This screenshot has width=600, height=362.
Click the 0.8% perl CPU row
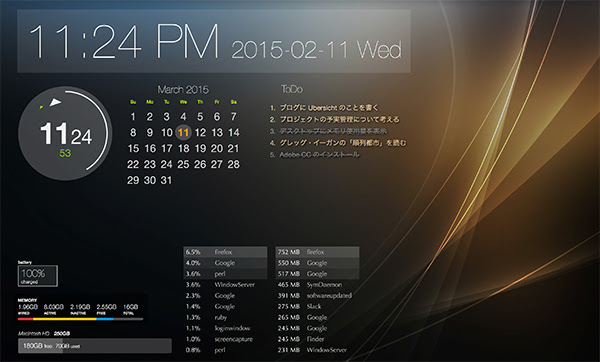pyautogui.click(x=225, y=350)
